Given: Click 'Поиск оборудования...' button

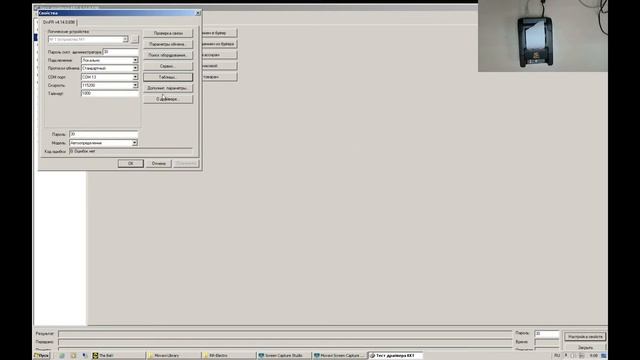Looking at the screenshot, I should pos(168,55).
